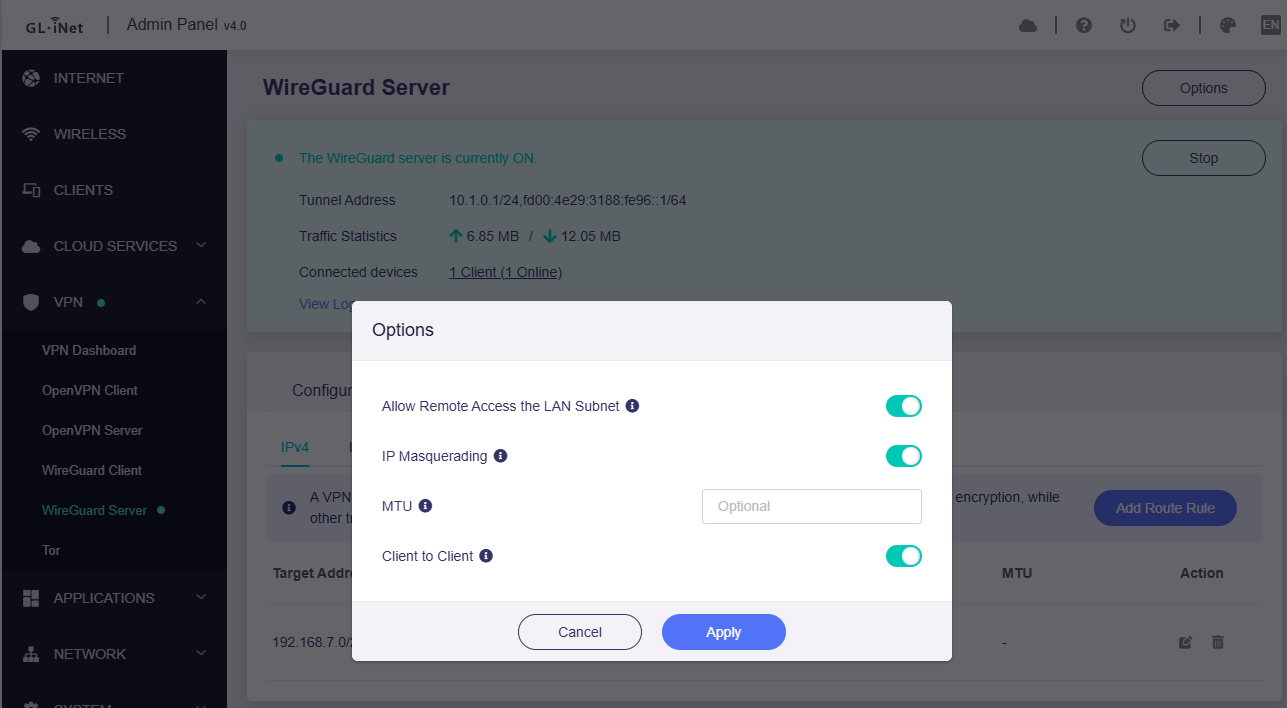Screen dimensions: 1287x708
Task: Open the theme palette icon
Action: (x=1228, y=25)
